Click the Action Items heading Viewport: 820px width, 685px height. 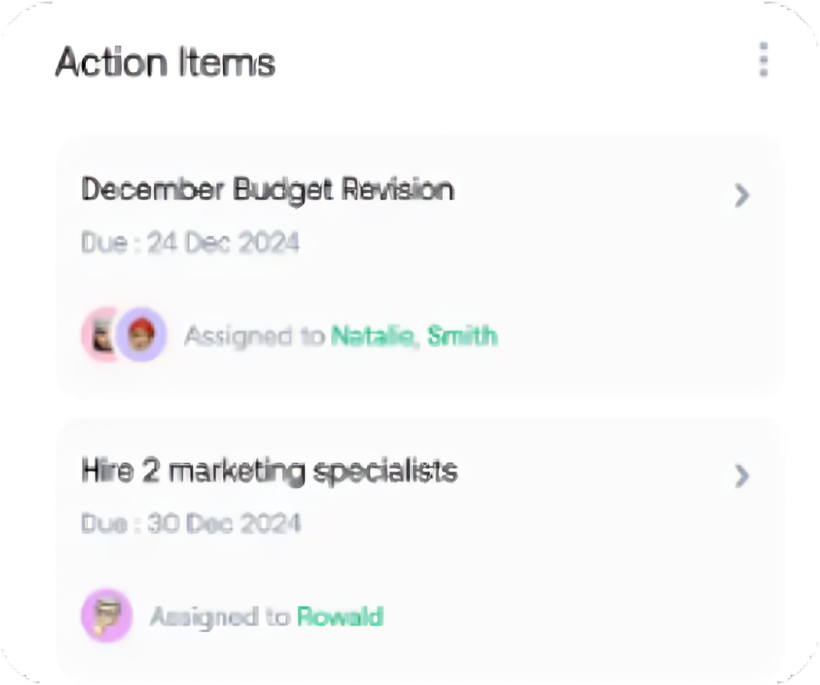click(x=165, y=62)
